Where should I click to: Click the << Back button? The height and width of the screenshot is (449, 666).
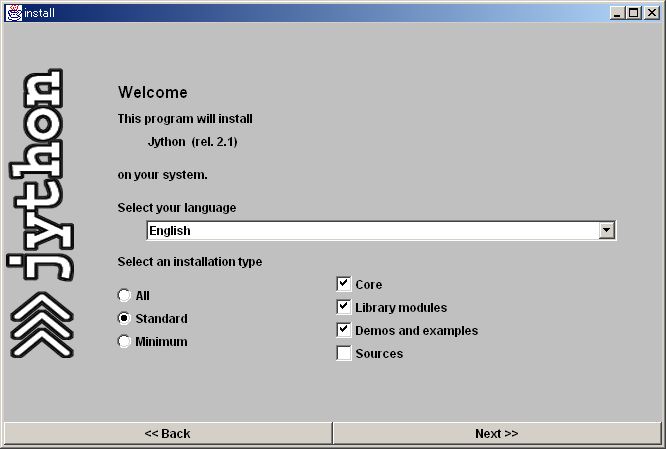point(168,433)
